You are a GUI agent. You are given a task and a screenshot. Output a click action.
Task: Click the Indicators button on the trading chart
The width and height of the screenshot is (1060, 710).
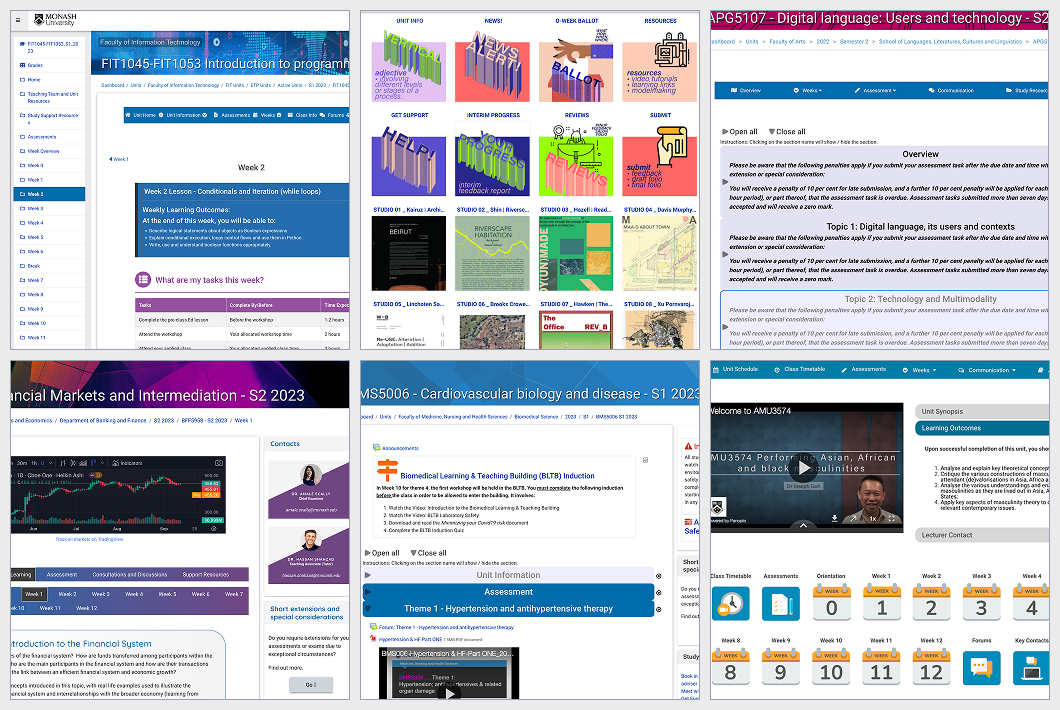point(128,463)
